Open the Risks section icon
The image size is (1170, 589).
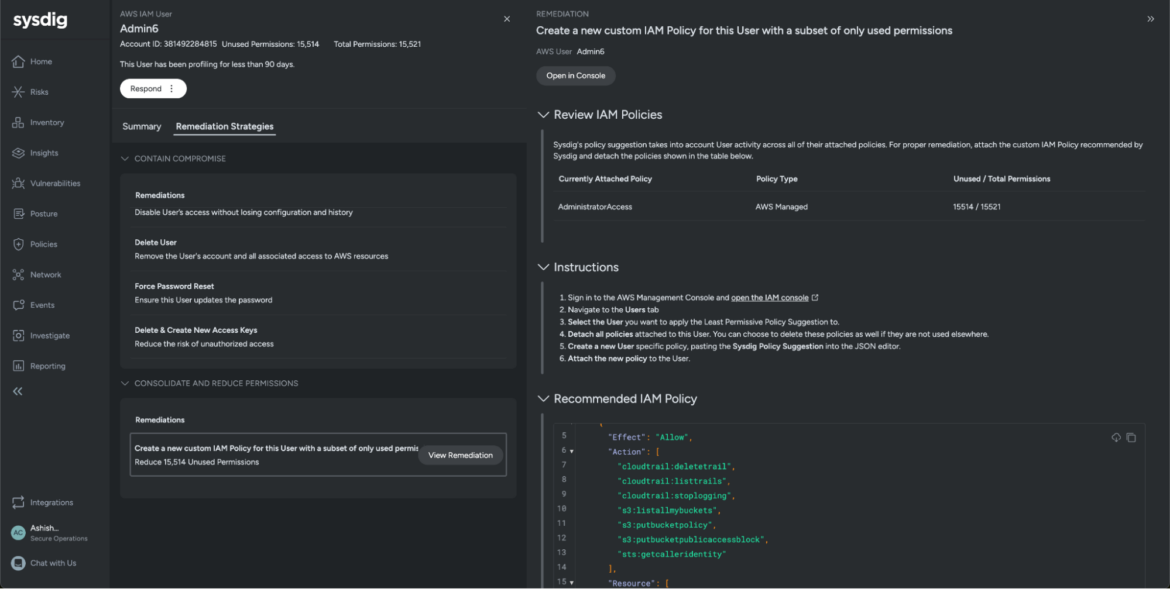pyautogui.click(x=18, y=92)
